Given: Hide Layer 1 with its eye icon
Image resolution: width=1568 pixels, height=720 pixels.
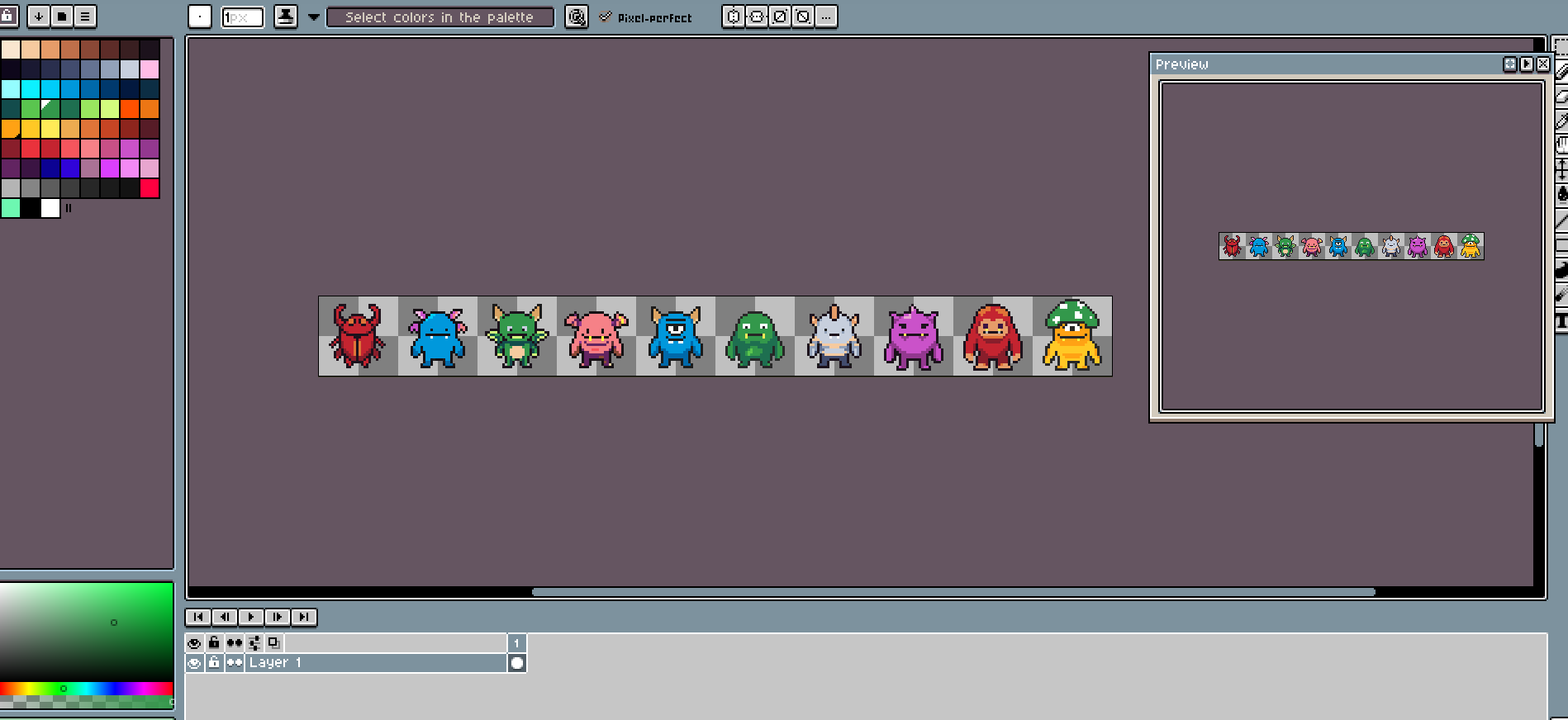Looking at the screenshot, I should (x=194, y=663).
